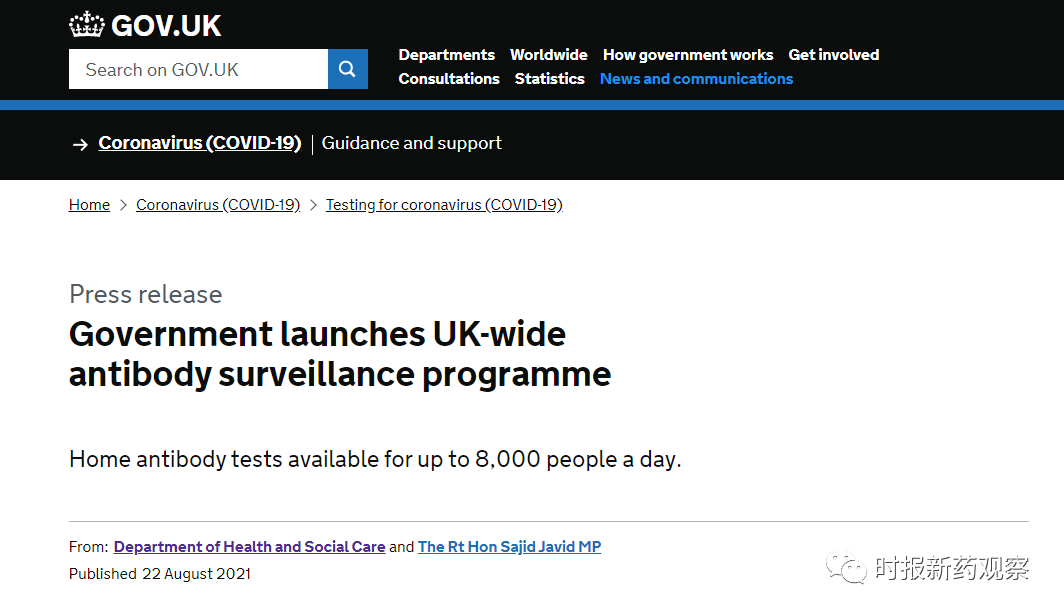Click the magnifying glass search button
This screenshot has height=615, width=1064.
point(347,69)
